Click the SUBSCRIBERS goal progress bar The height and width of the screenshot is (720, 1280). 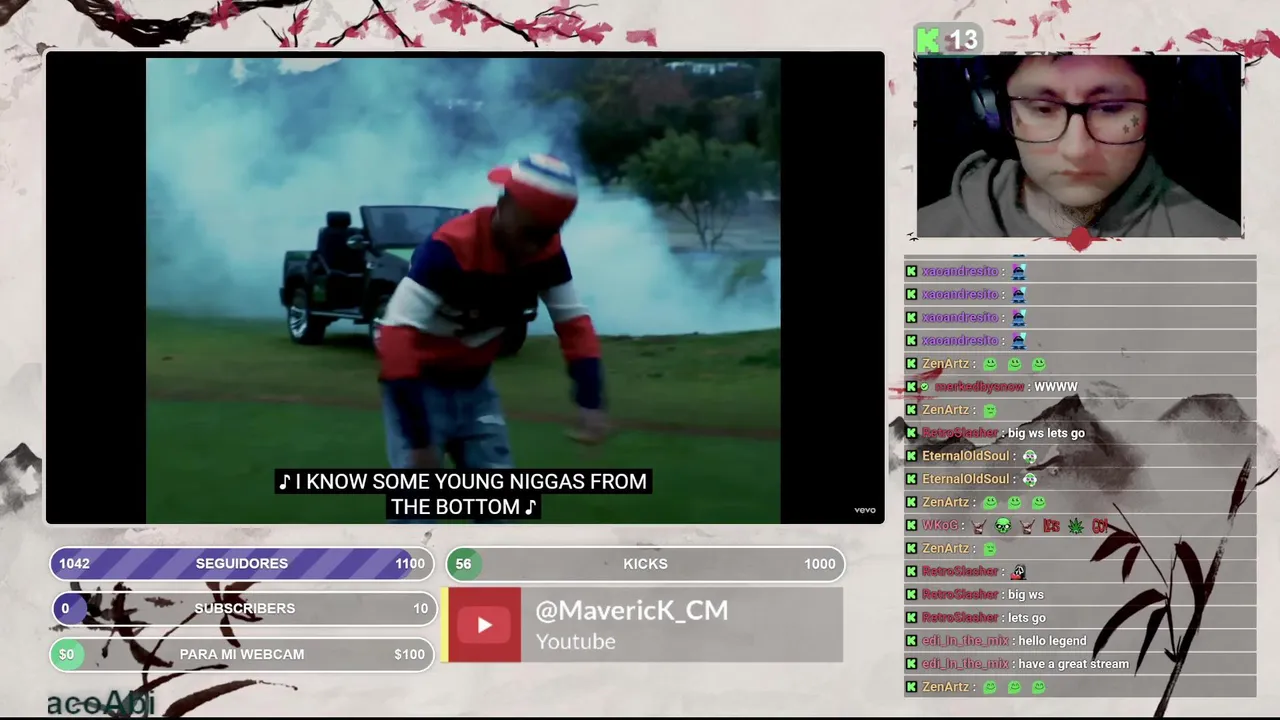244,608
